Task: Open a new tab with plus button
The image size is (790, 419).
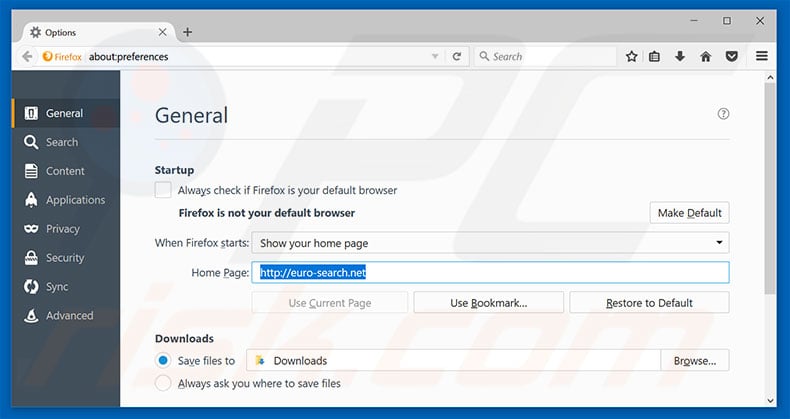Action: pyautogui.click(x=187, y=32)
